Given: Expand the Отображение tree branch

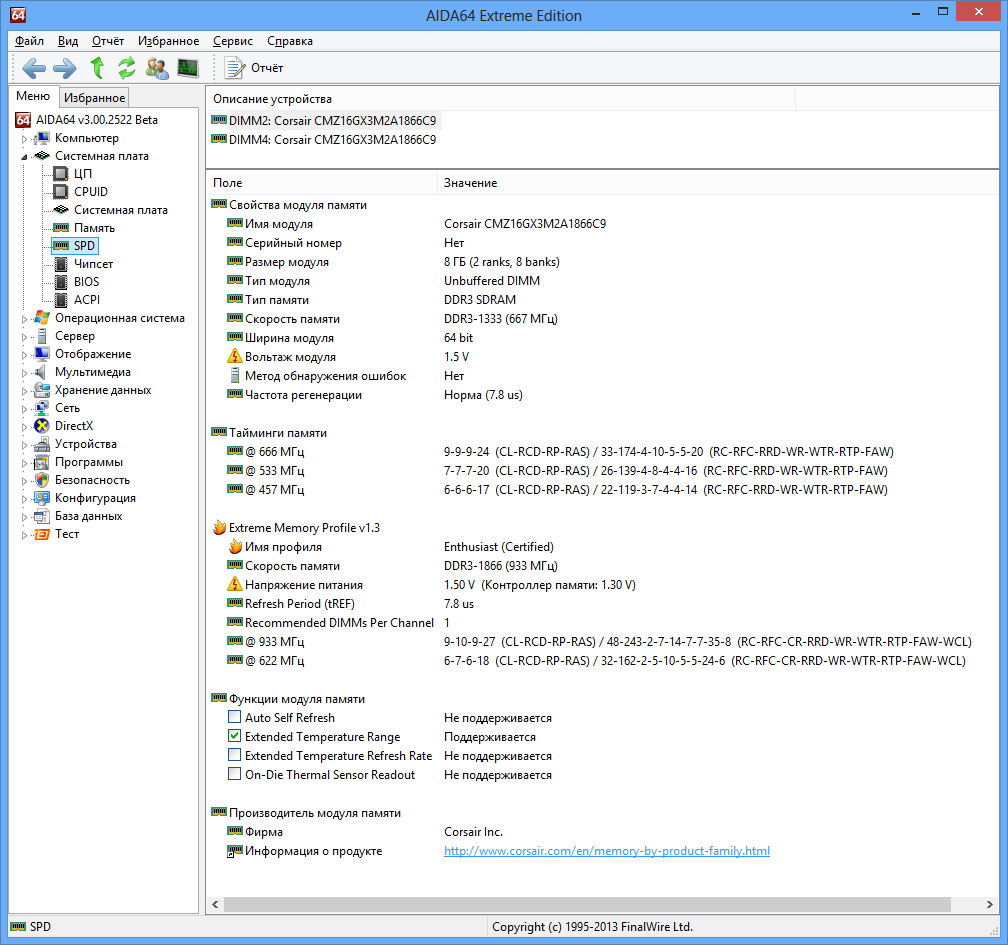Looking at the screenshot, I should (x=24, y=354).
